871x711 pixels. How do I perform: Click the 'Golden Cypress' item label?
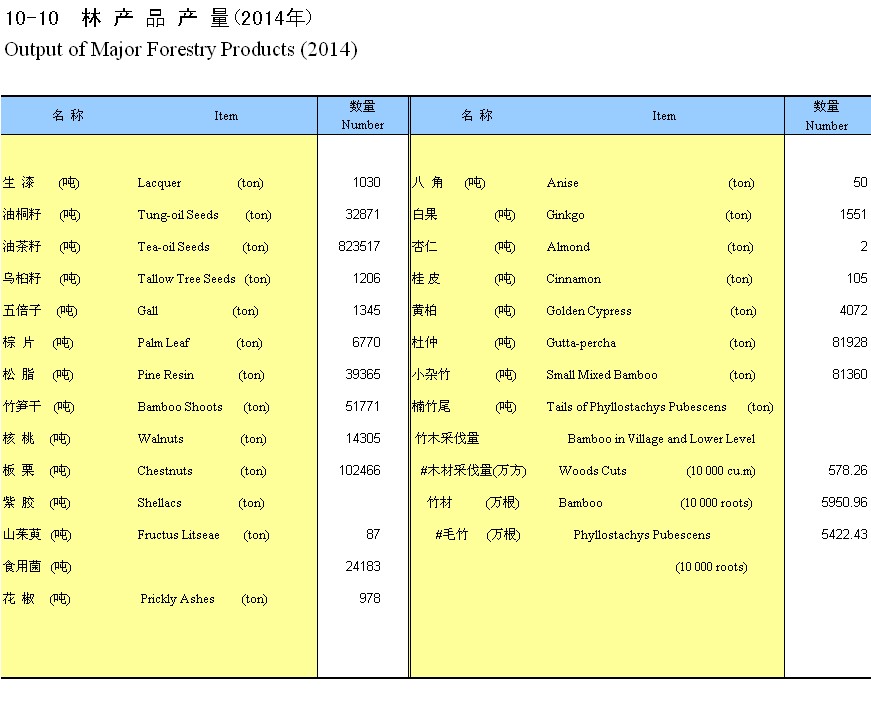(x=589, y=311)
